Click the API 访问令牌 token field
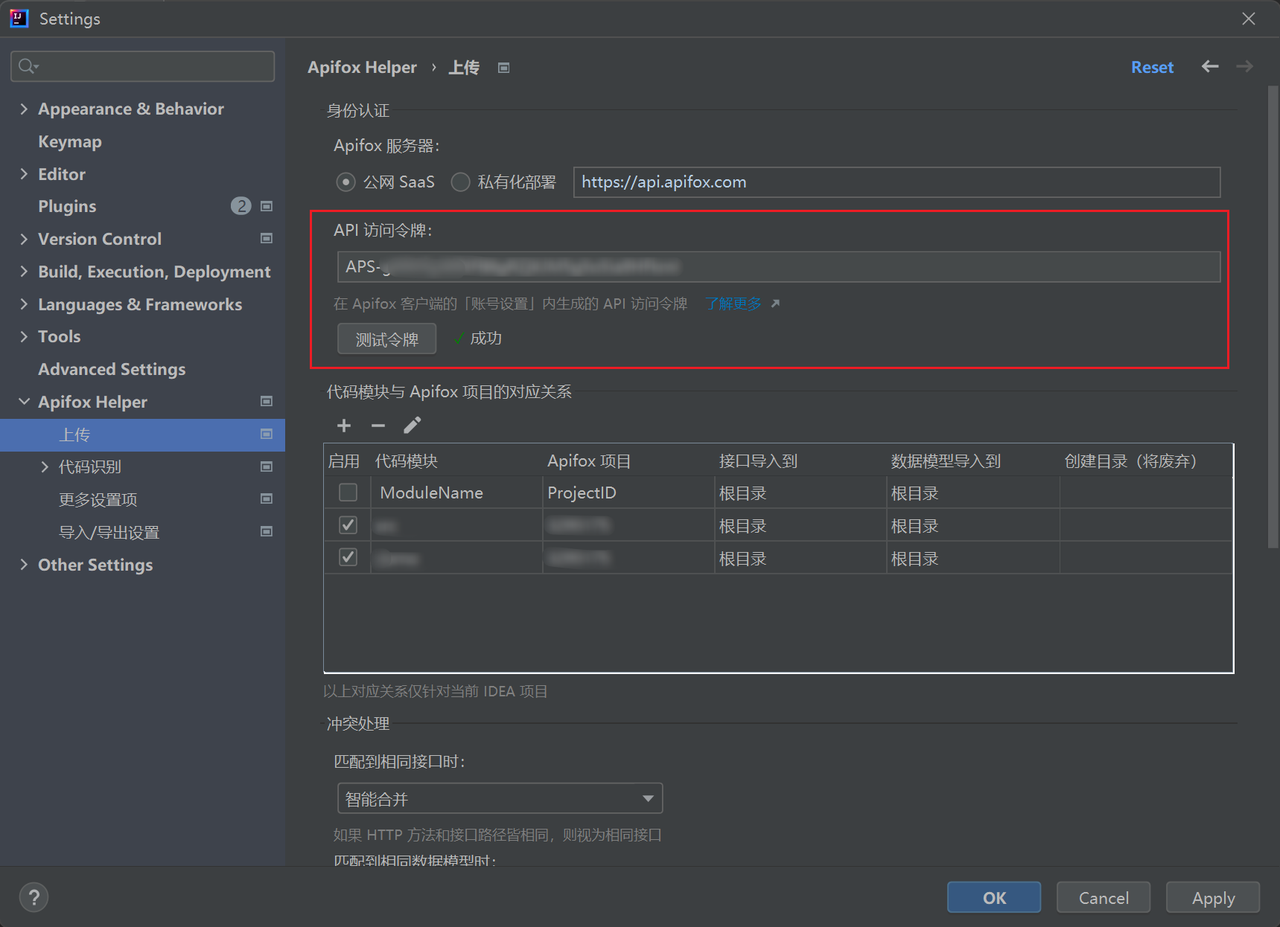This screenshot has height=927, width=1280. pyautogui.click(x=779, y=267)
